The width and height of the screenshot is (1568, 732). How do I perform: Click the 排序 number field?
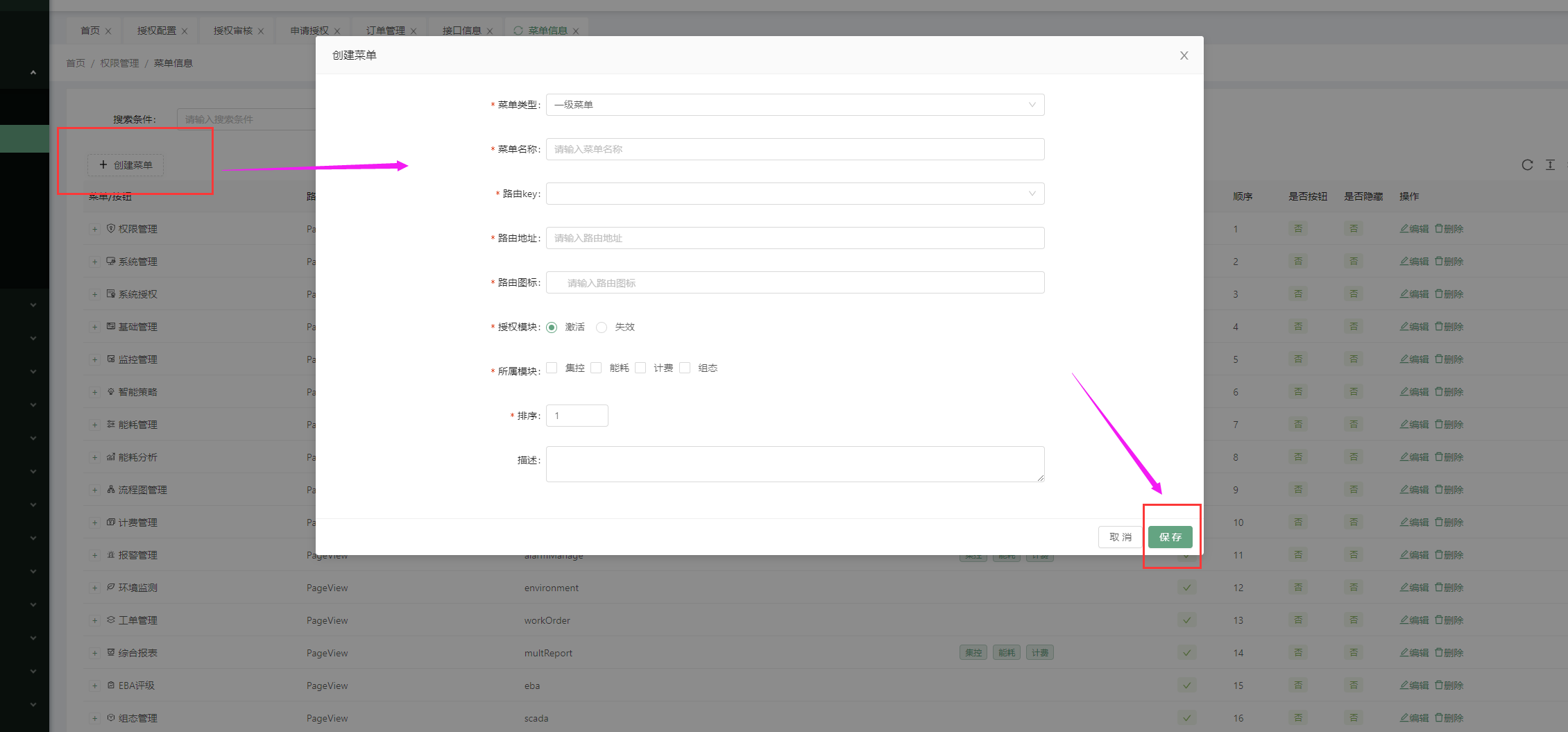(x=577, y=416)
